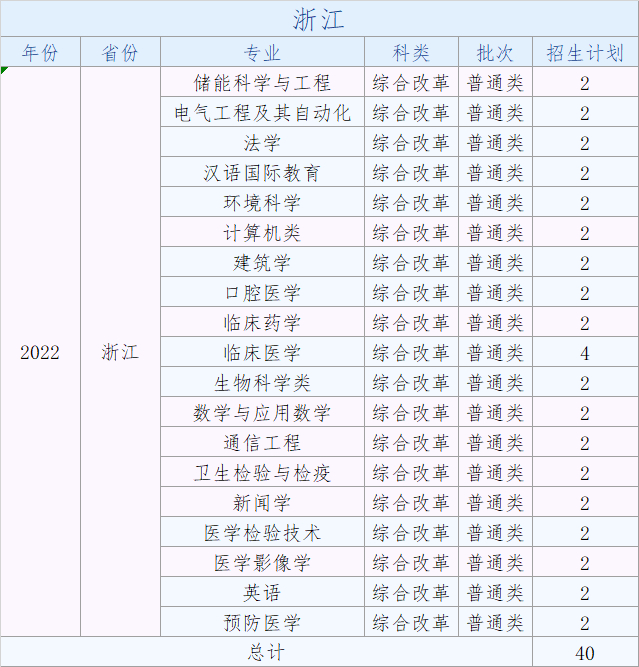
Task: Select the 口腔医学 major cell
Action: pyautogui.click(x=262, y=293)
